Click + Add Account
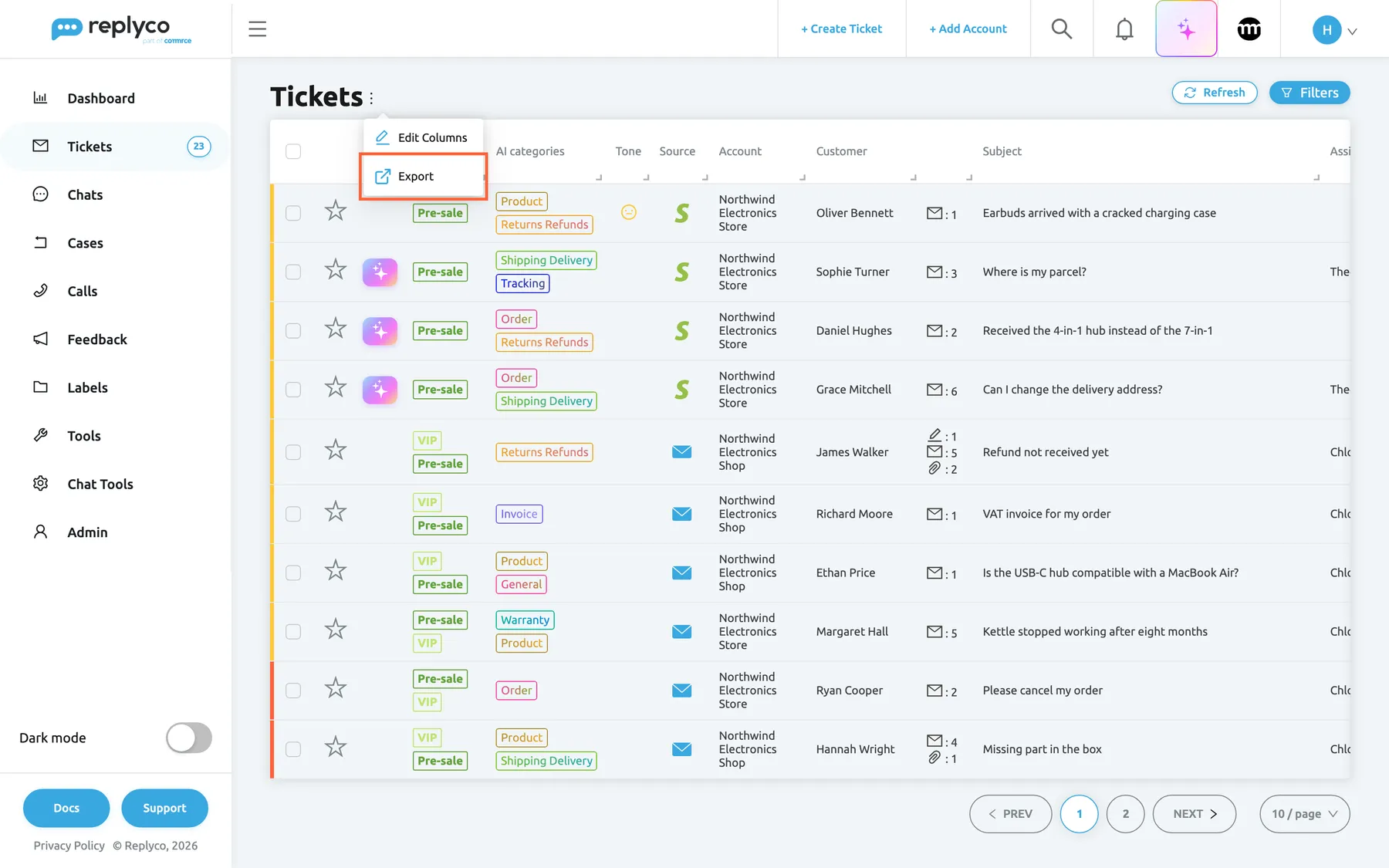Viewport: 1389px width, 868px height. point(968,29)
